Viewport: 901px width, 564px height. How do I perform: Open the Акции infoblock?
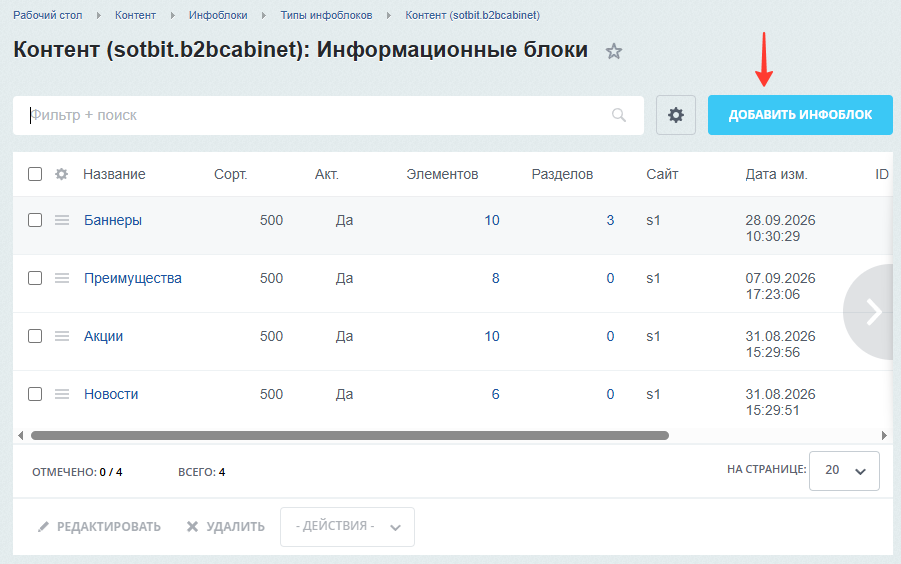point(103,336)
